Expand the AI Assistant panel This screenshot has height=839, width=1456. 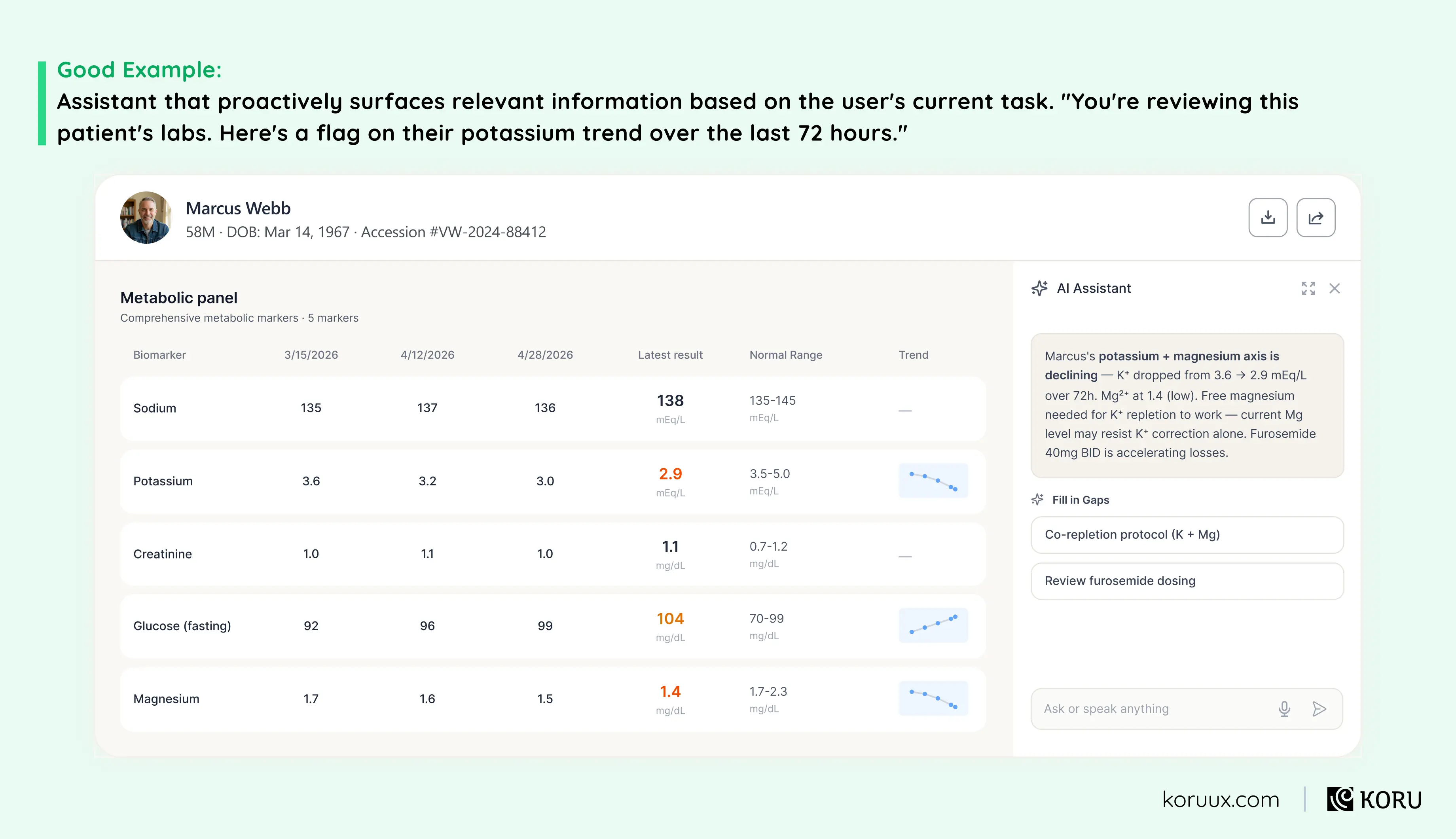(x=1308, y=288)
